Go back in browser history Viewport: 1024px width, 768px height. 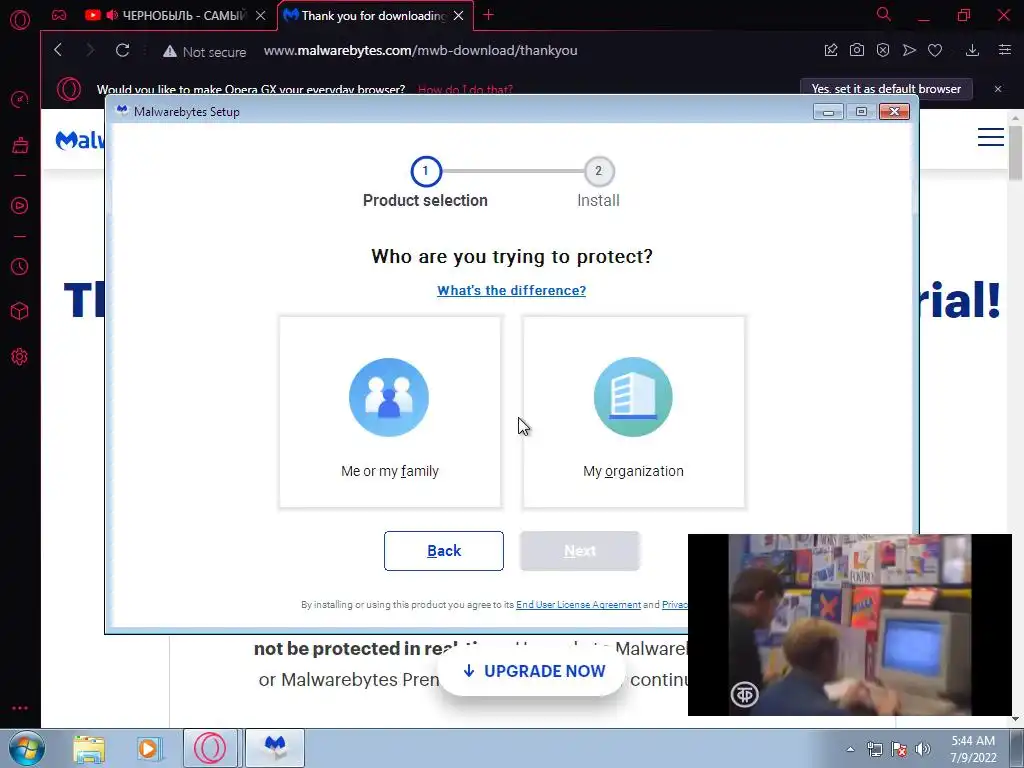(58, 50)
